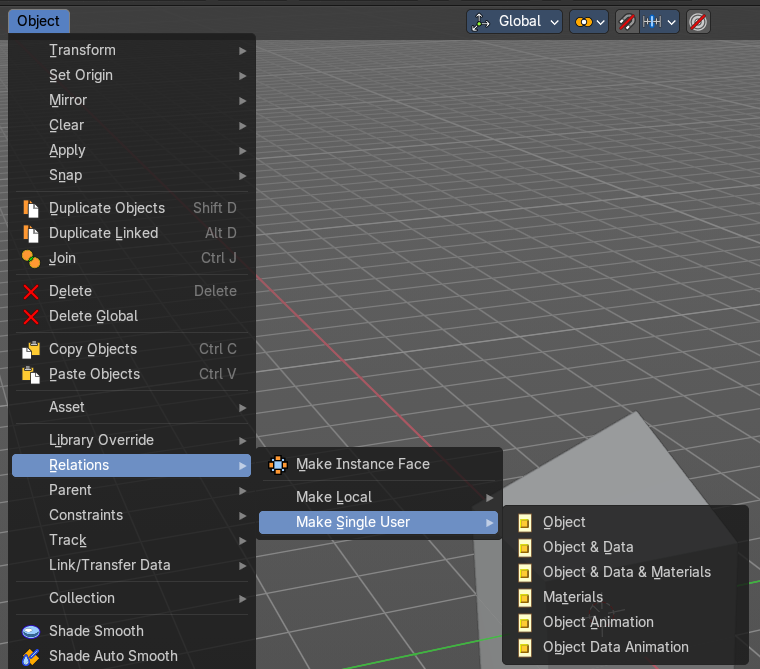Screen dimensions: 760x669
Task: Expand the Make Local submenu
Action: (379, 497)
